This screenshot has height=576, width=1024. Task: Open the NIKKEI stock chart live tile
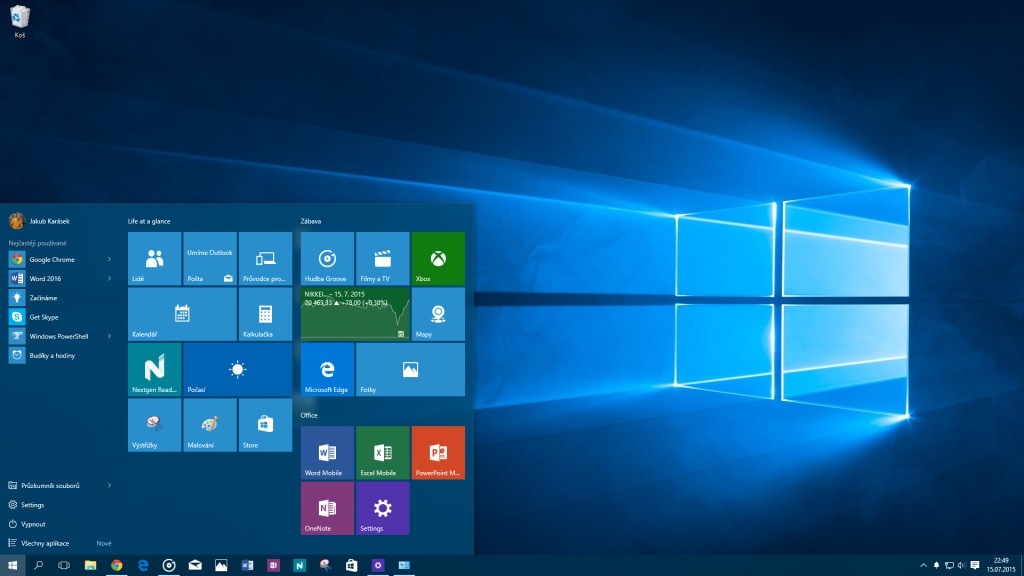355,314
